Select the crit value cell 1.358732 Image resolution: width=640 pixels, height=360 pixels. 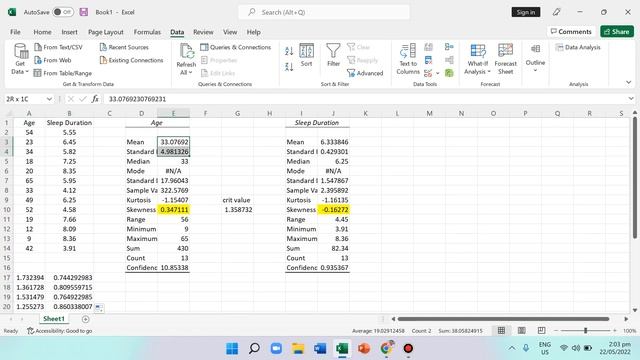tap(238, 210)
